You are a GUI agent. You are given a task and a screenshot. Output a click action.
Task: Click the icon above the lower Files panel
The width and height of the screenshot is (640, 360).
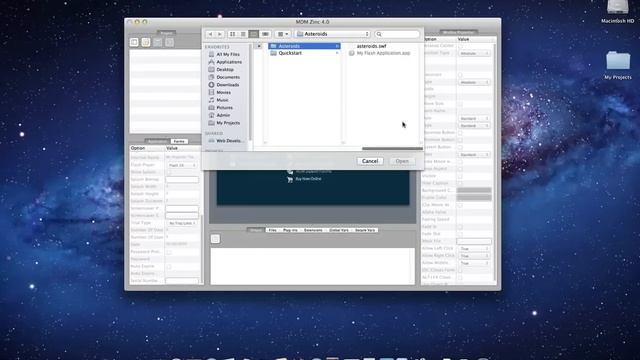coord(215,239)
